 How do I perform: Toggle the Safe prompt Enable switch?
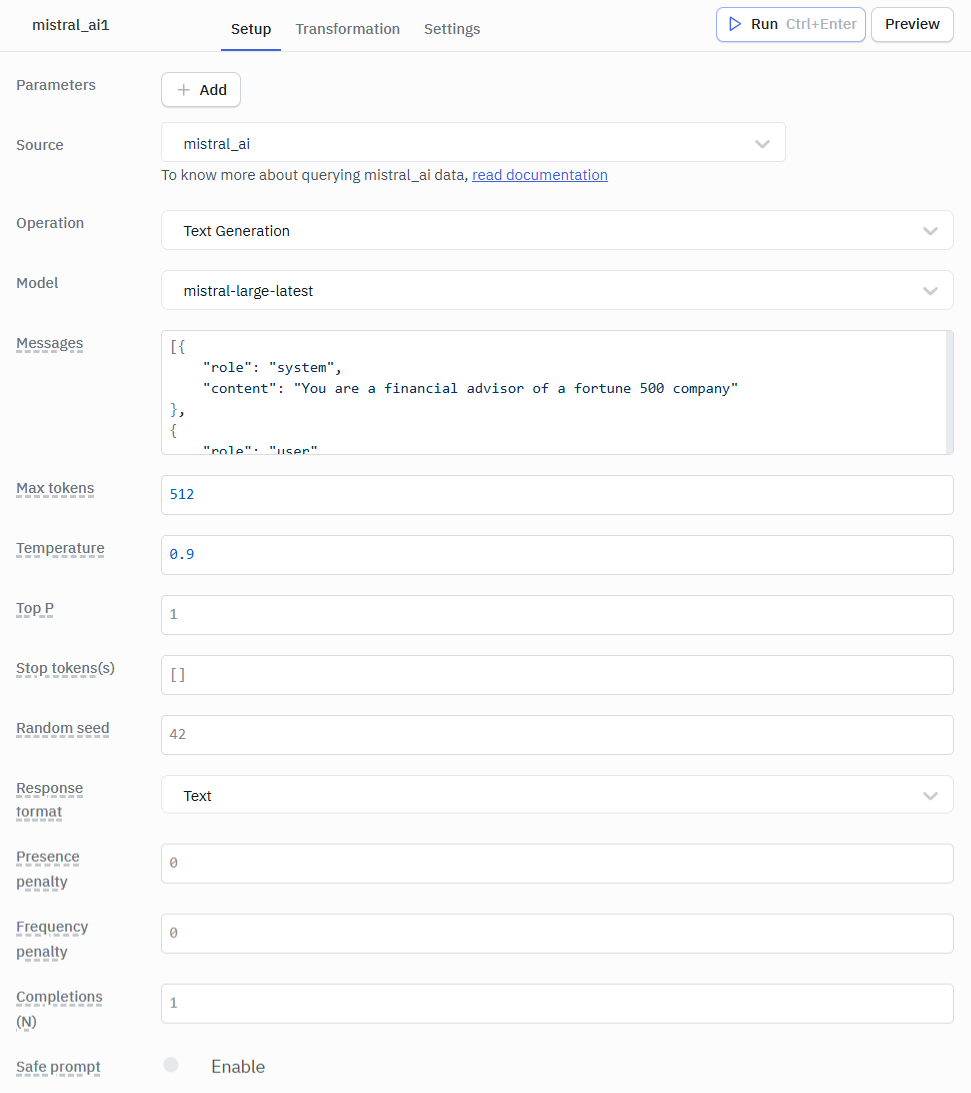(x=171, y=1064)
